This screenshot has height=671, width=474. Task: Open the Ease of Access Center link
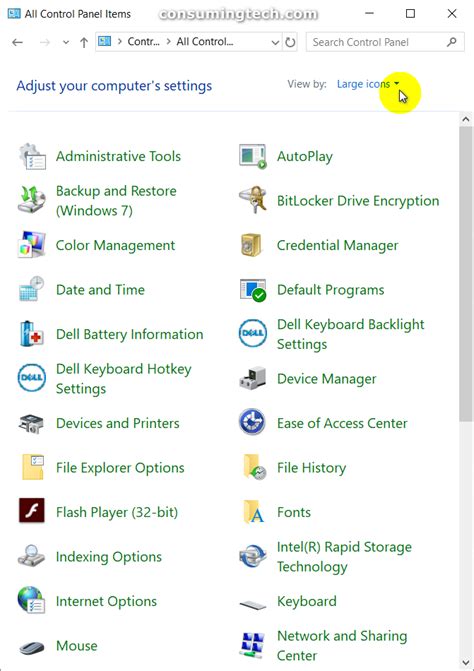[x=342, y=423]
